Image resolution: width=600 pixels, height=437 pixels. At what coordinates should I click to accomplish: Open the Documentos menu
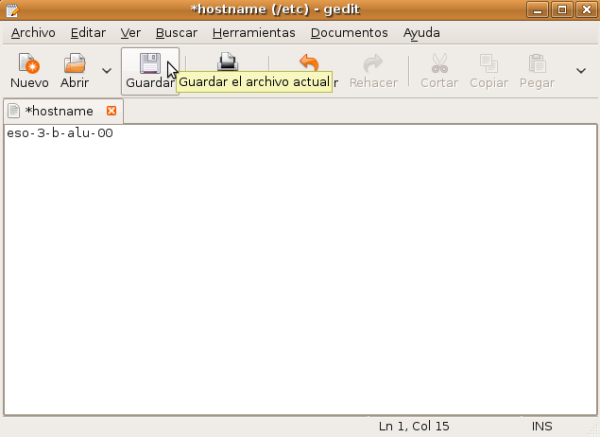pyautogui.click(x=349, y=32)
